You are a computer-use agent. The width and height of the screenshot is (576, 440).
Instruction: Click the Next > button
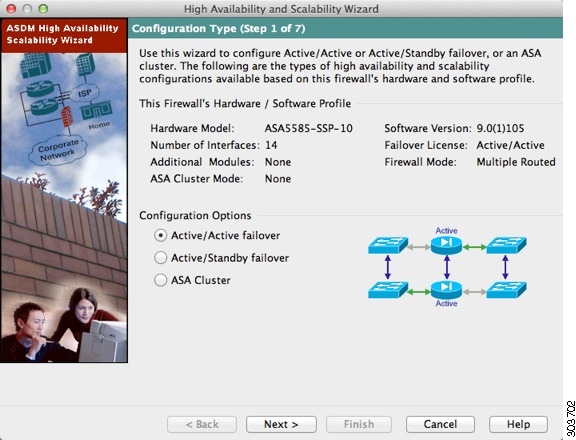tap(281, 424)
